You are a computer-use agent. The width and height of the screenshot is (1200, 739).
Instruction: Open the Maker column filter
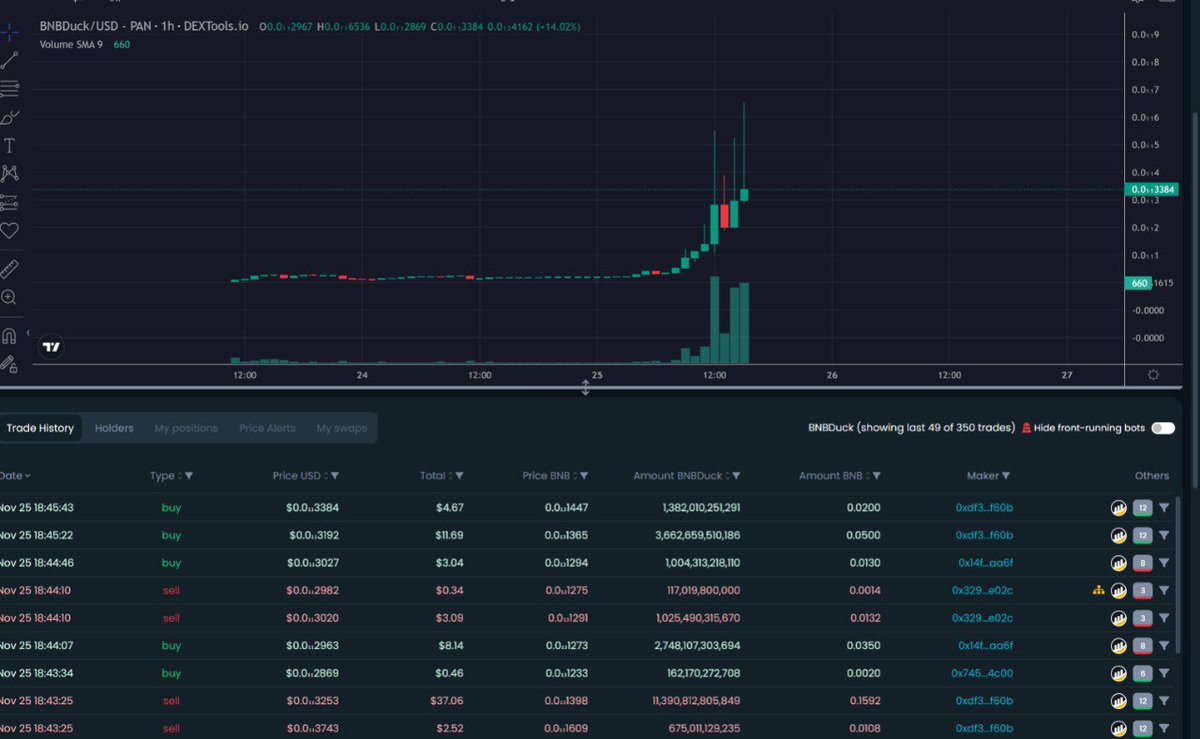coord(1006,476)
